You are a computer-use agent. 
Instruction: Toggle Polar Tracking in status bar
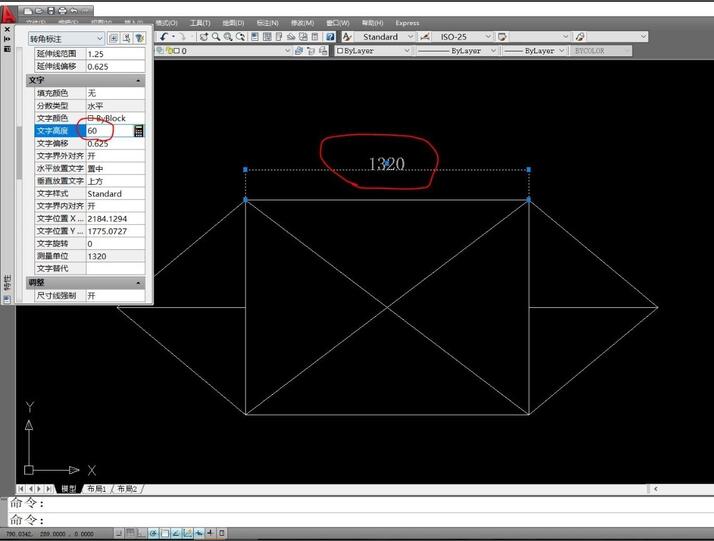153,533
